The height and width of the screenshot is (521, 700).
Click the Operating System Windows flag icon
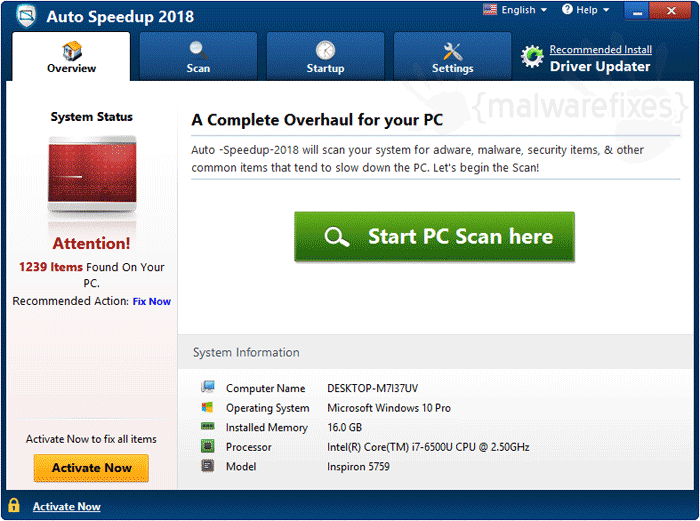[x=207, y=407]
